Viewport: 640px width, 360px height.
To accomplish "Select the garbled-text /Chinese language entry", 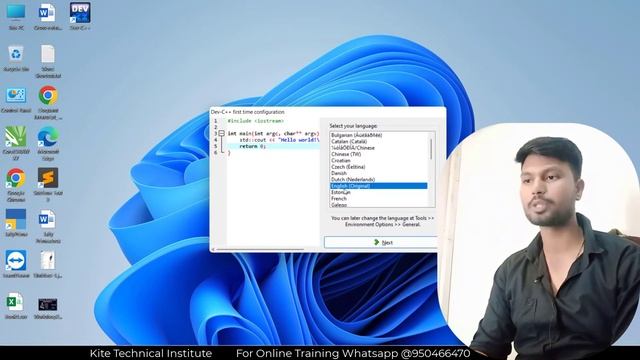I will 378,148.
